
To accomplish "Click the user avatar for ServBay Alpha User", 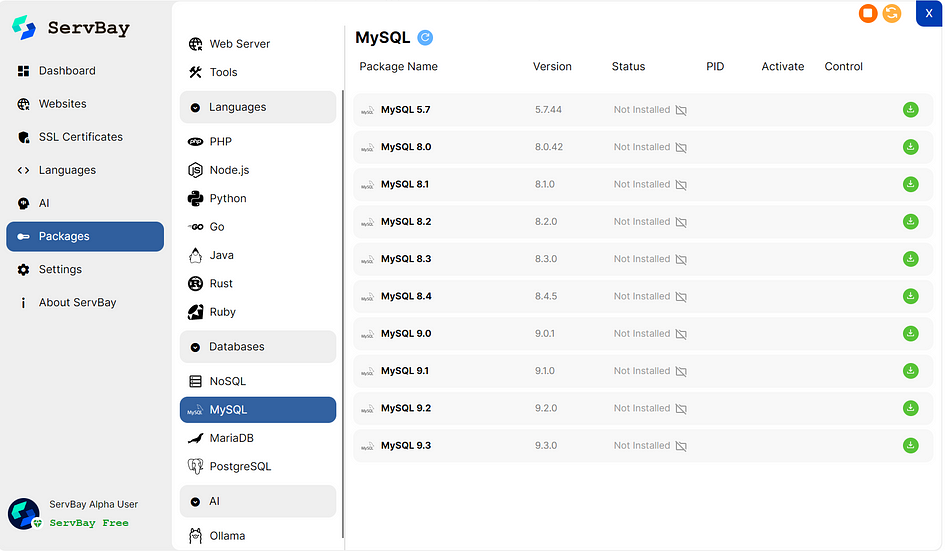I will click(24, 513).
